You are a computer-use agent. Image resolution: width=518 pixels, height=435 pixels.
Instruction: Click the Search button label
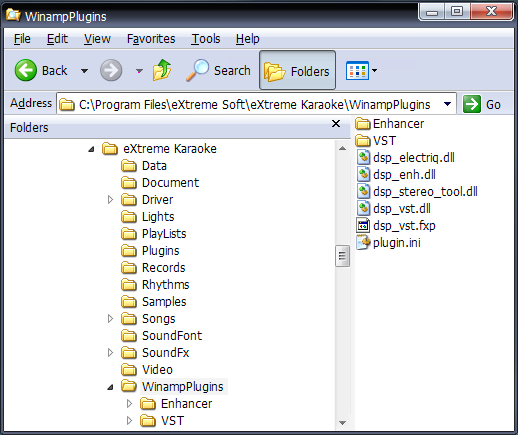click(x=232, y=71)
